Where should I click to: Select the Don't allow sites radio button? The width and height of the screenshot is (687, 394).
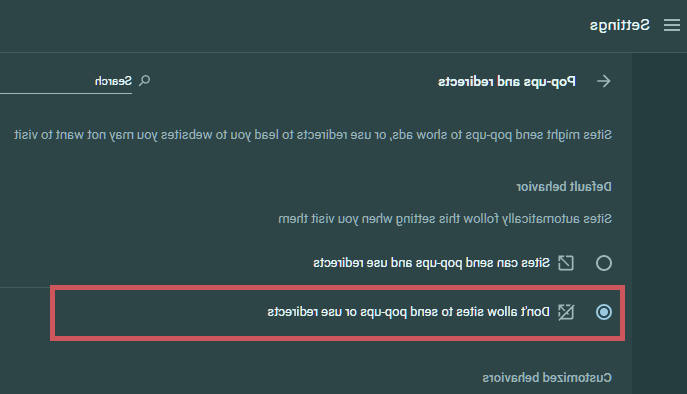pyautogui.click(x=604, y=312)
